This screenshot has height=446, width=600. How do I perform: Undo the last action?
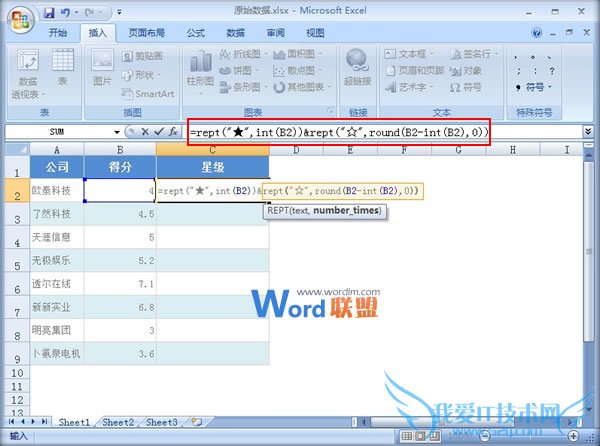click(x=65, y=13)
